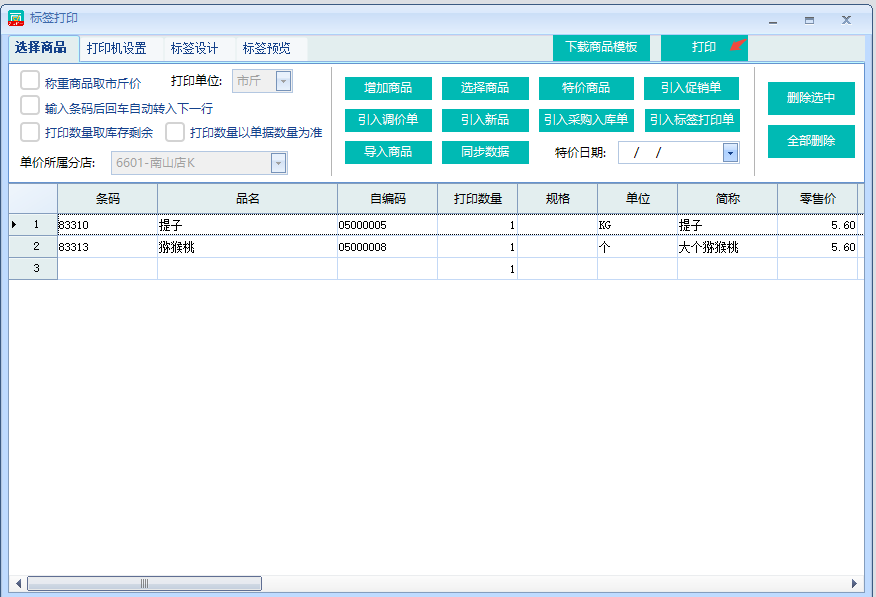Switch to the 选择商品 tab
The height and width of the screenshot is (597, 876).
tap(41, 47)
